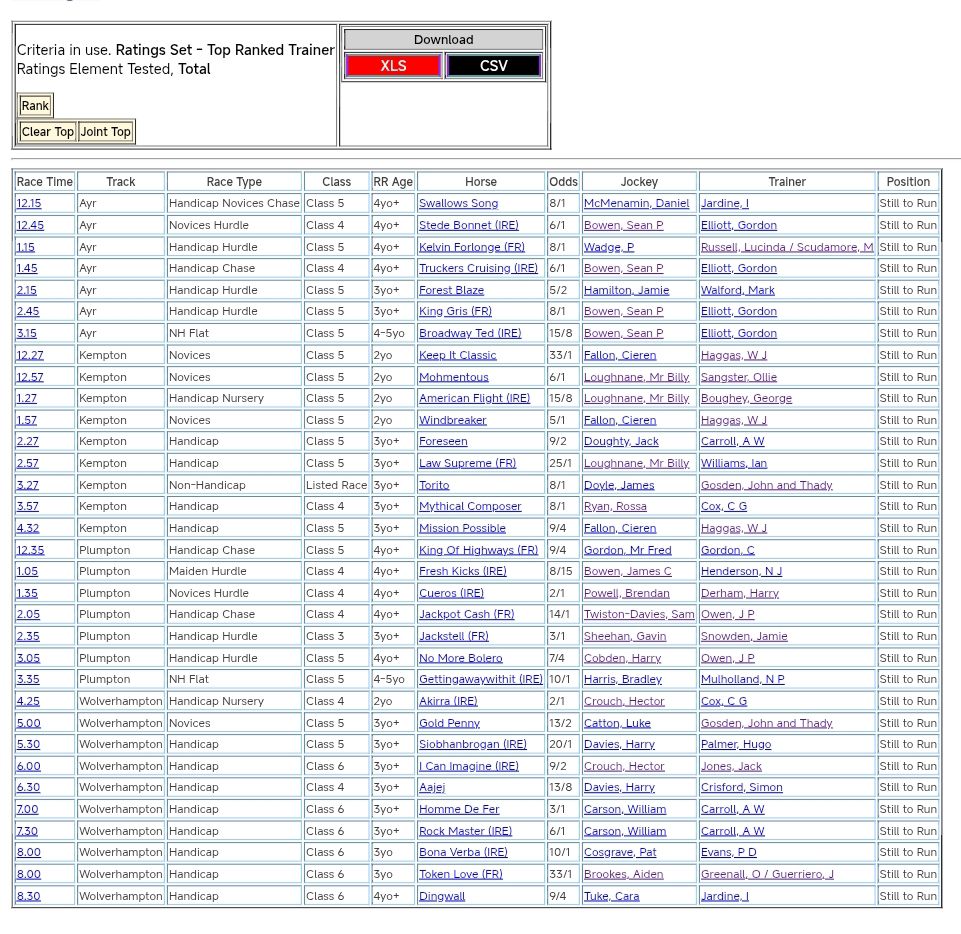Screen dimensions: 961x934
Task: Open trainer Russell, Lucinda / Scudamore link
Action: click(786, 247)
